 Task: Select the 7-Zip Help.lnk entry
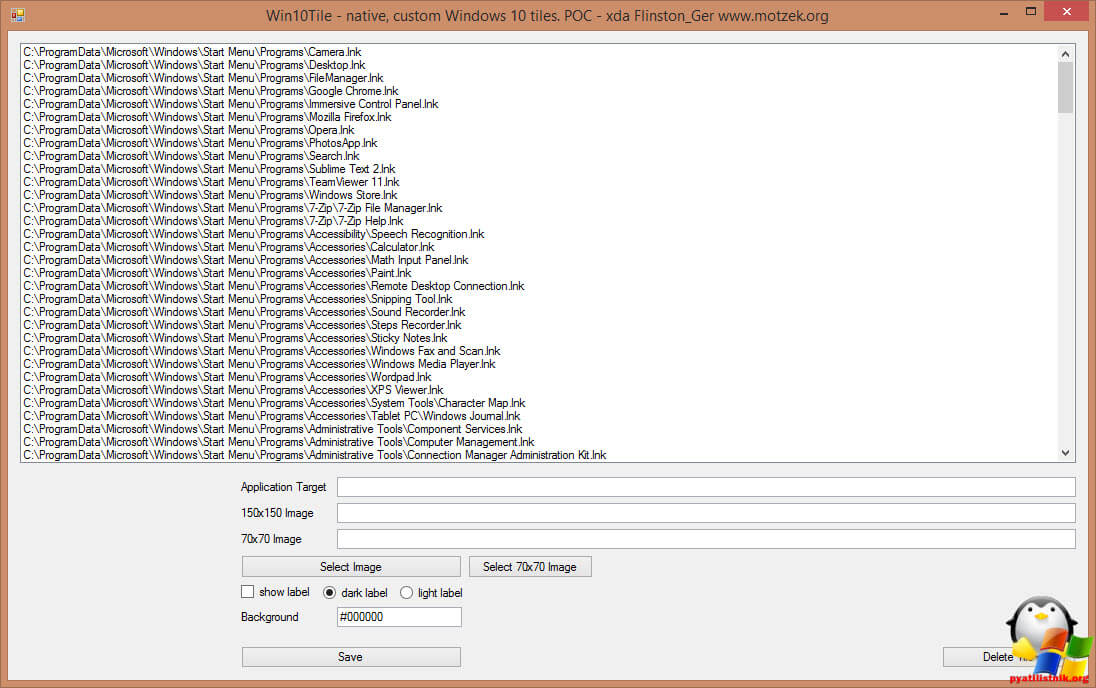pos(213,221)
